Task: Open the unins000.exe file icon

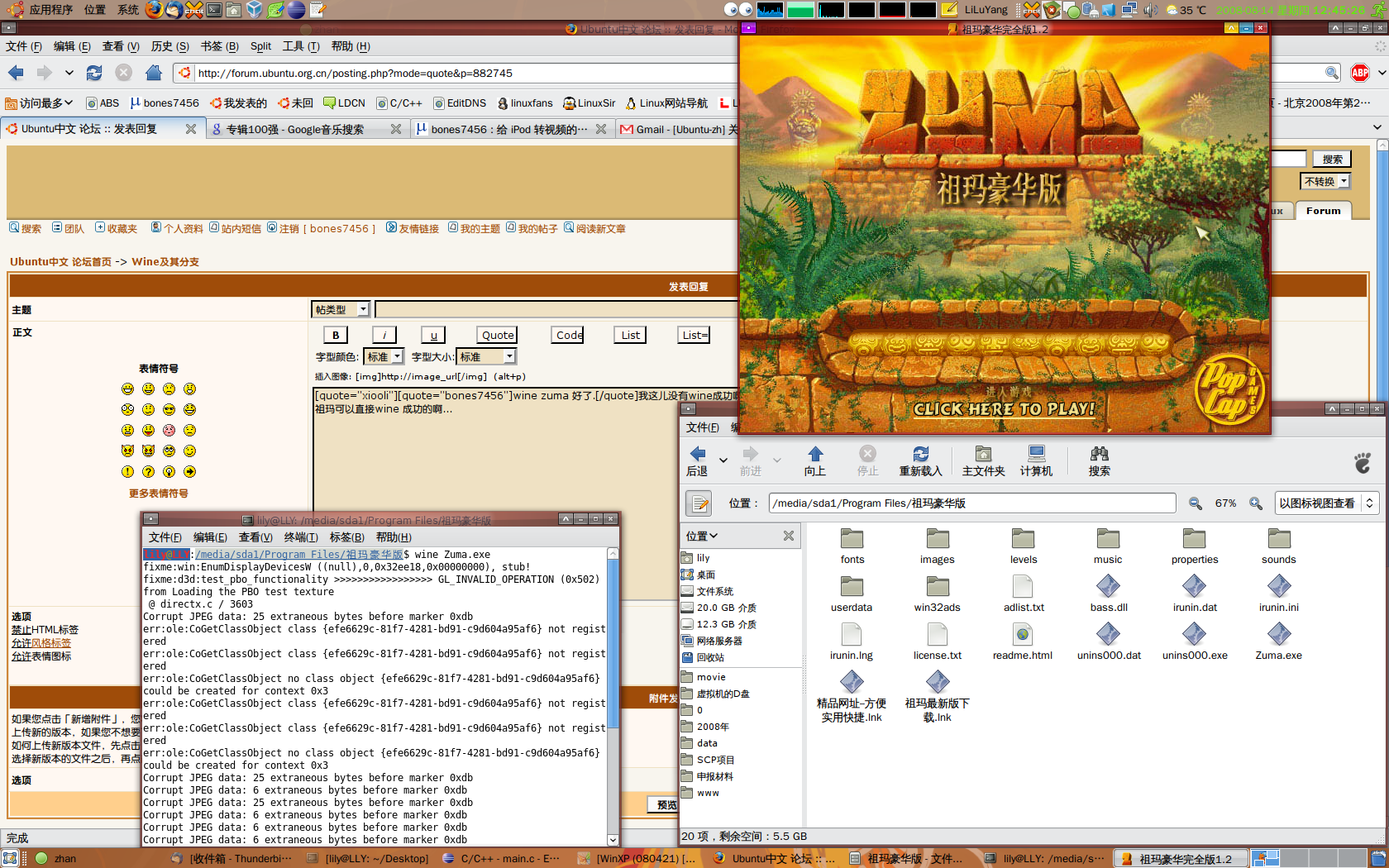Action: pyautogui.click(x=1194, y=635)
